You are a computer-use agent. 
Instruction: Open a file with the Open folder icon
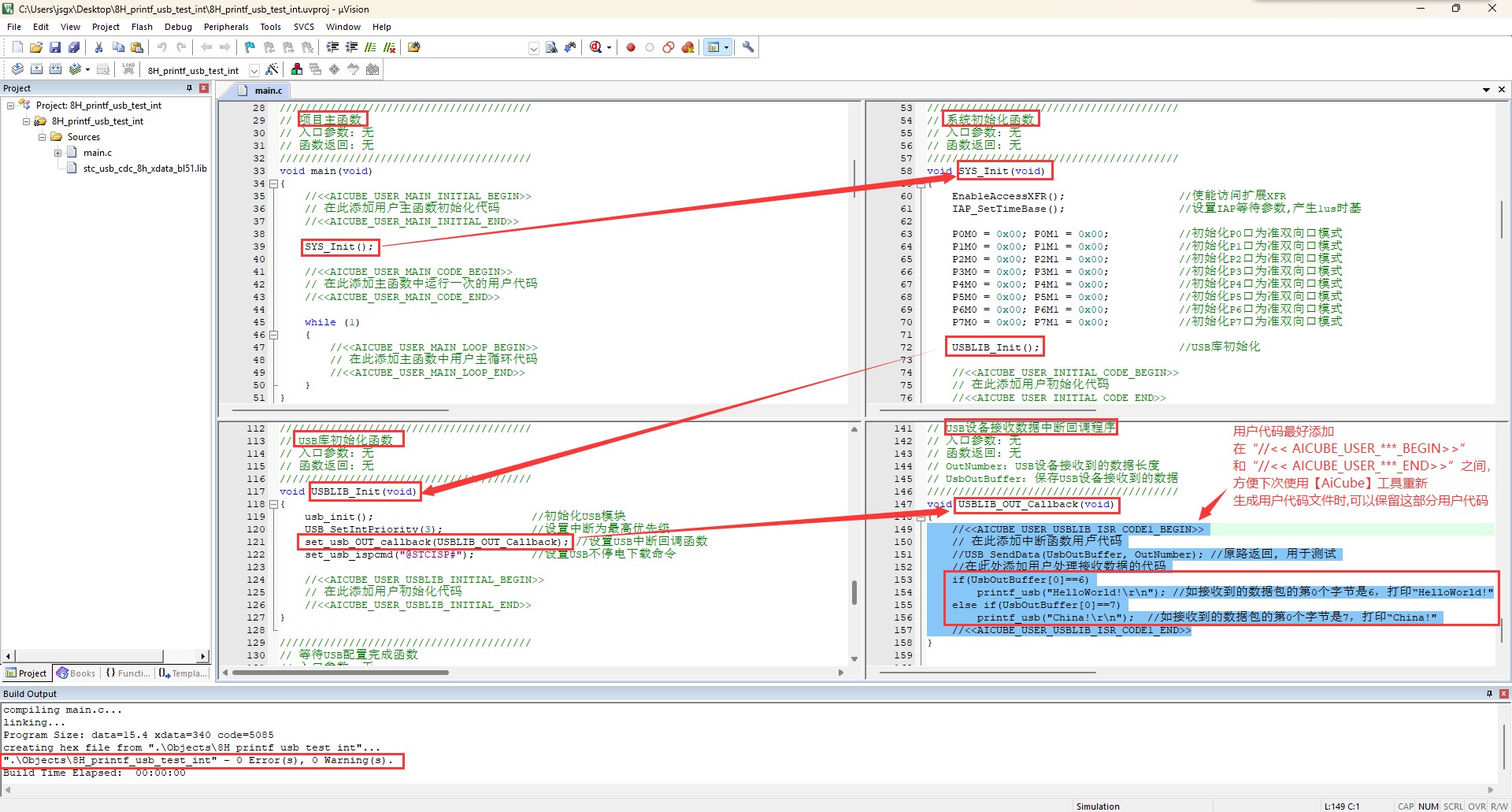36,47
